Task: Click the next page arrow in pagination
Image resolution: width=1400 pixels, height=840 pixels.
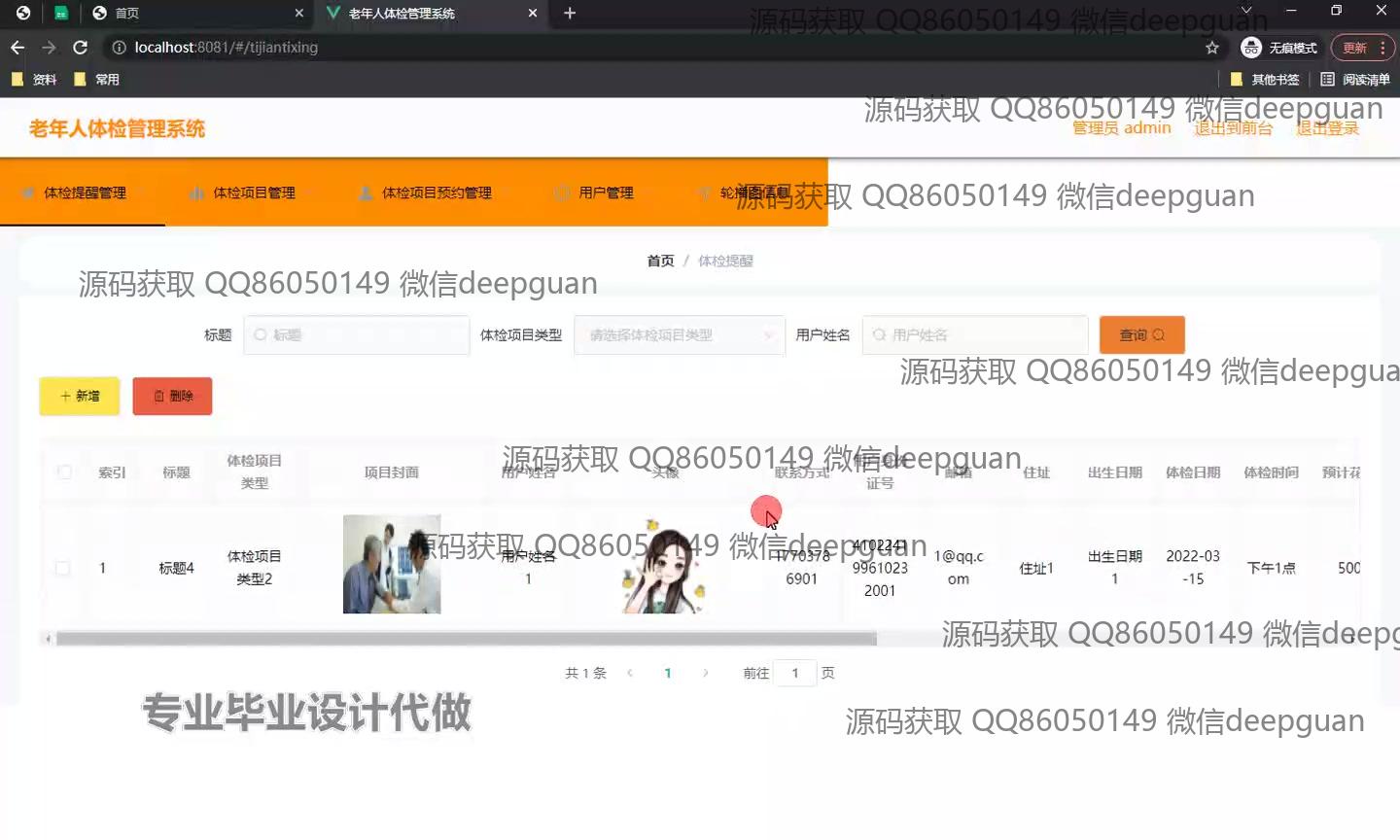Action: tap(706, 673)
